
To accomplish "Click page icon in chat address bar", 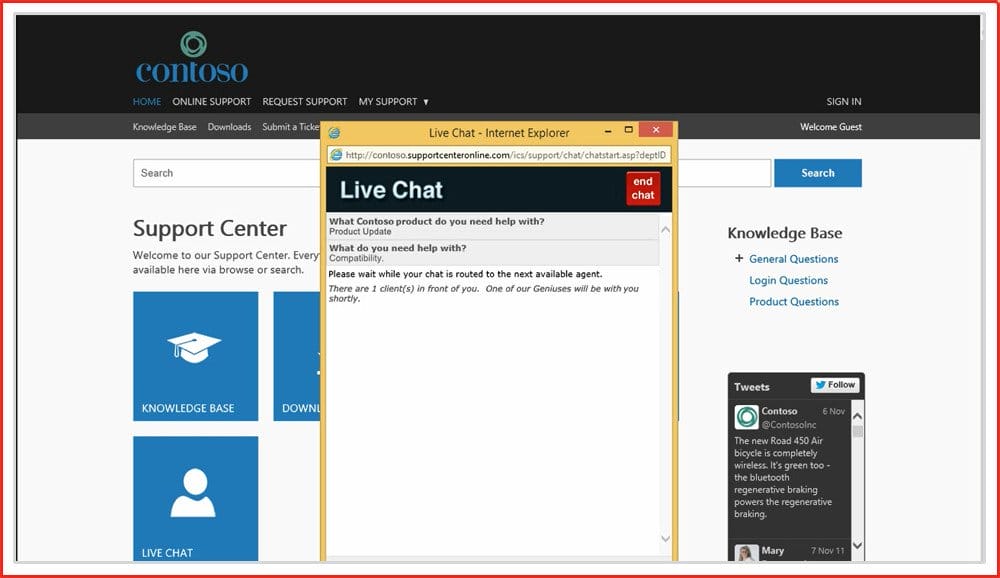I will click(337, 155).
